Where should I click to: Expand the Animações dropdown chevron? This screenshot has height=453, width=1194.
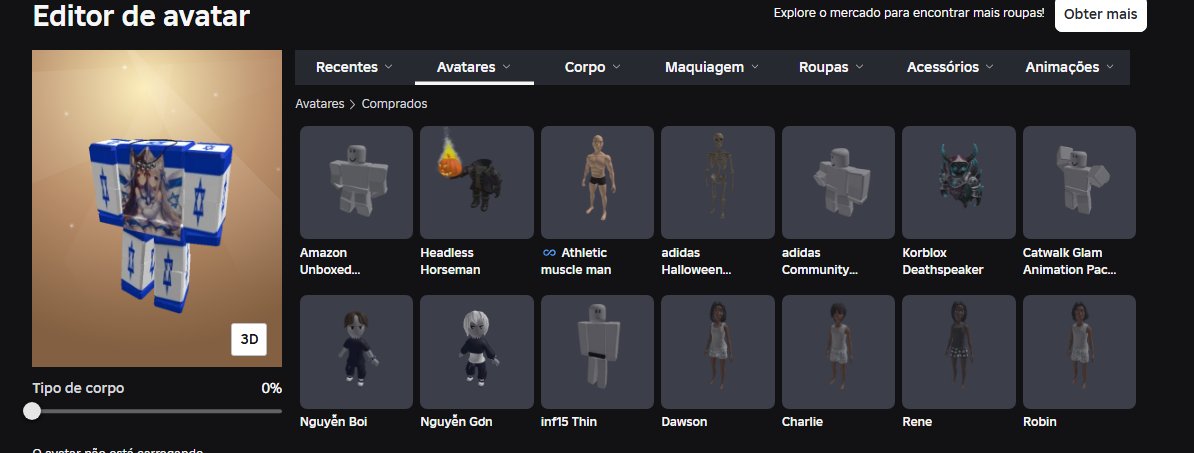[1109, 67]
